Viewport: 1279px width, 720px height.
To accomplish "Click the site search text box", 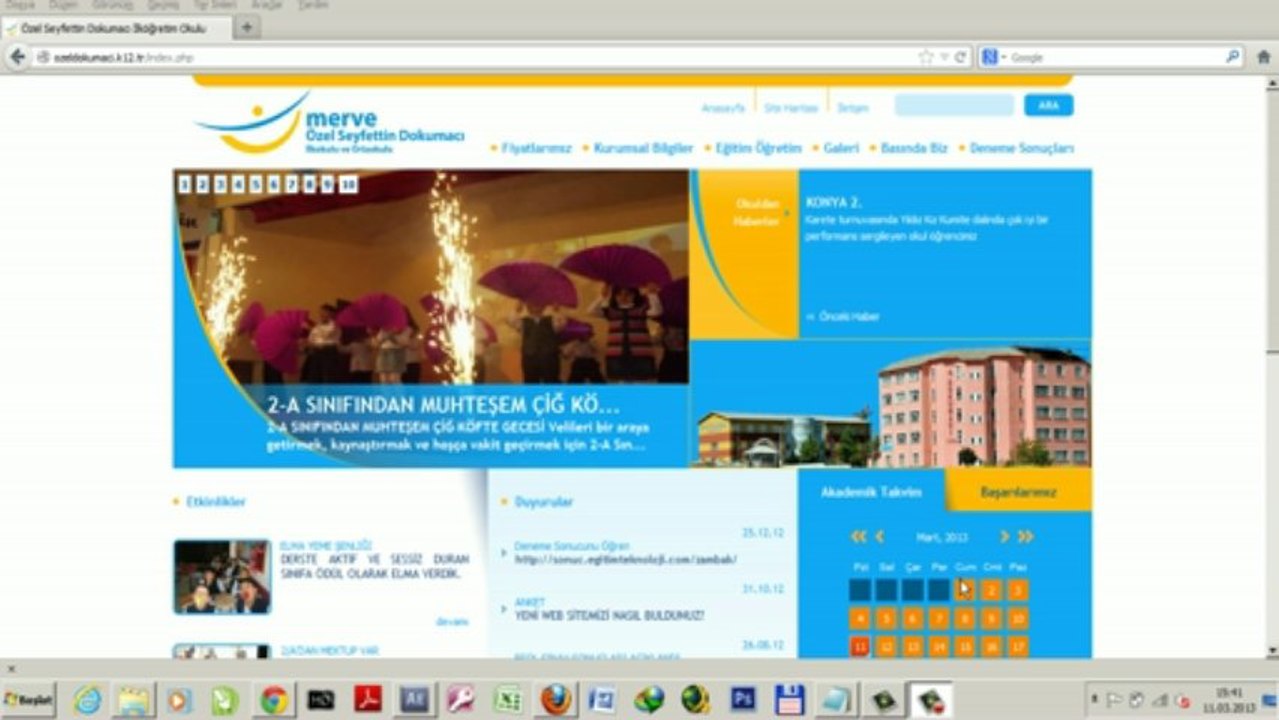I will point(954,105).
